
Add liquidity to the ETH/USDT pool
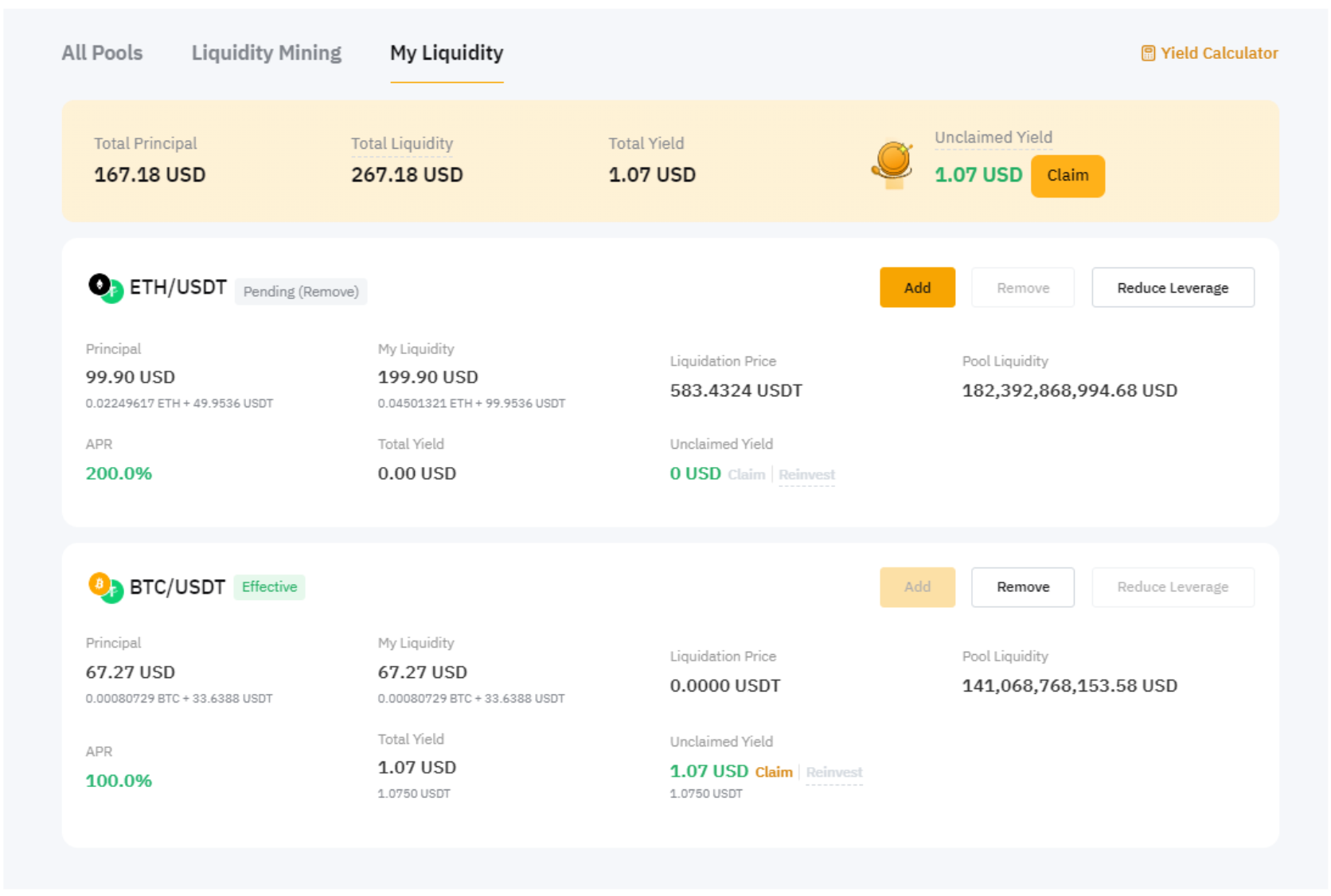click(916, 288)
